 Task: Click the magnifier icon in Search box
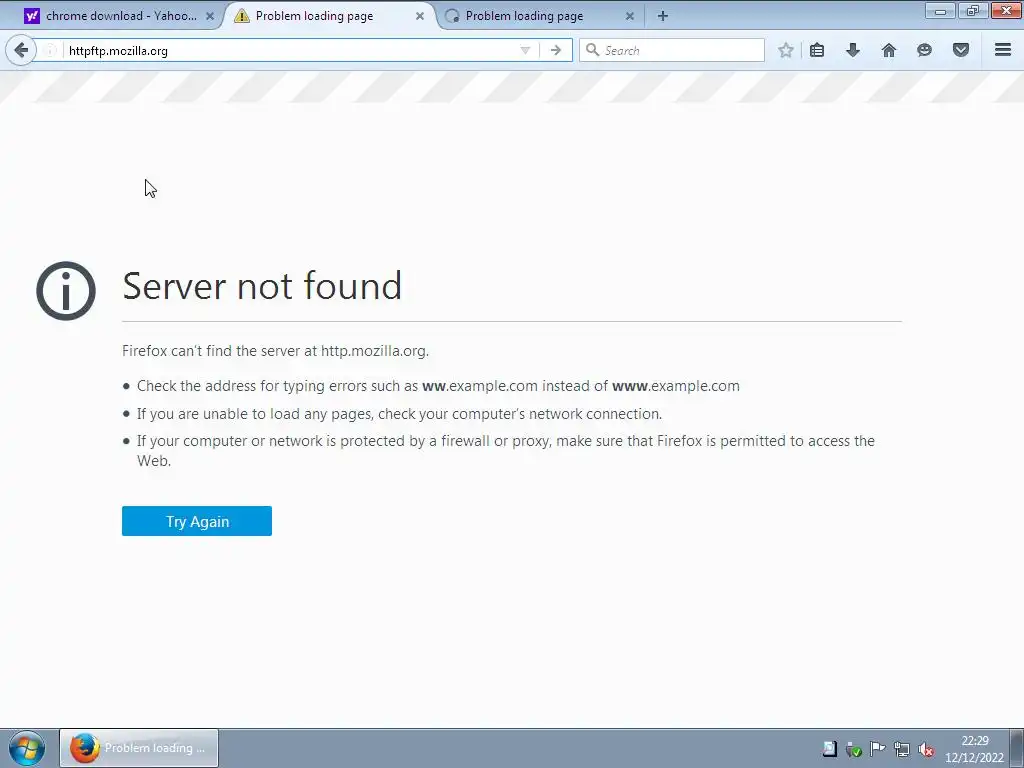(x=592, y=50)
